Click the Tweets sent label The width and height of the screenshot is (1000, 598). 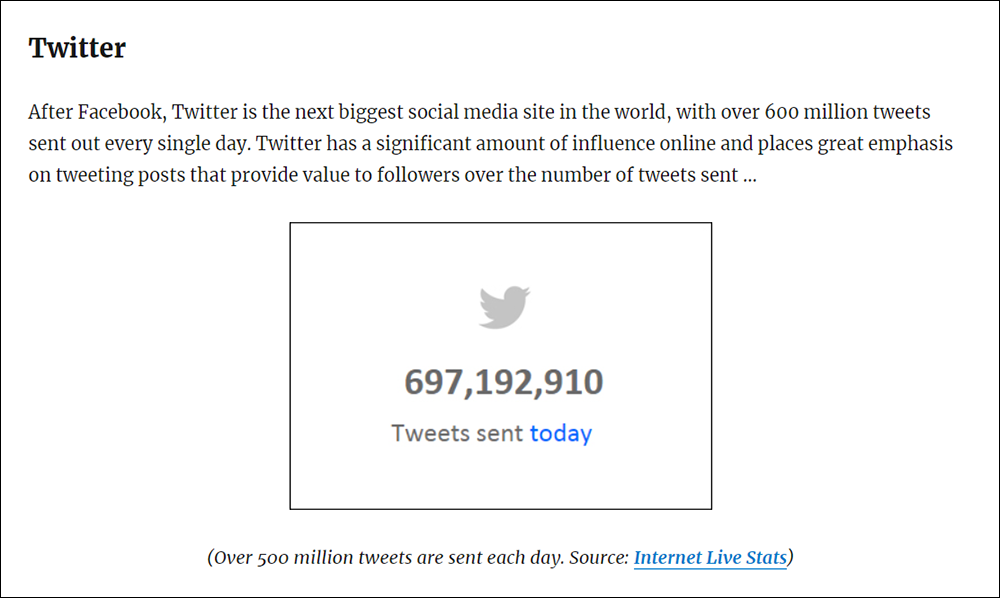point(457,434)
